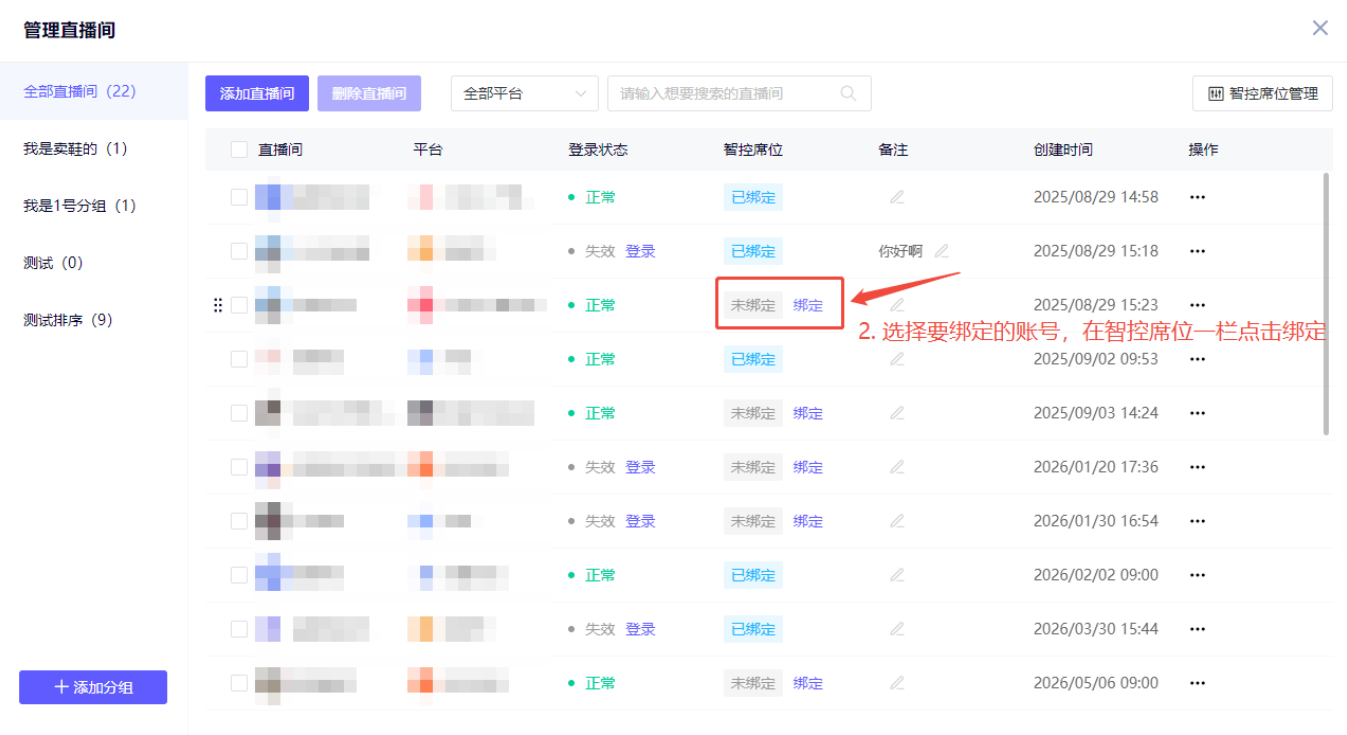The image size is (1347, 735).
Task: Open more actions for 2026/01/20 17:36 row
Action: (1197, 467)
